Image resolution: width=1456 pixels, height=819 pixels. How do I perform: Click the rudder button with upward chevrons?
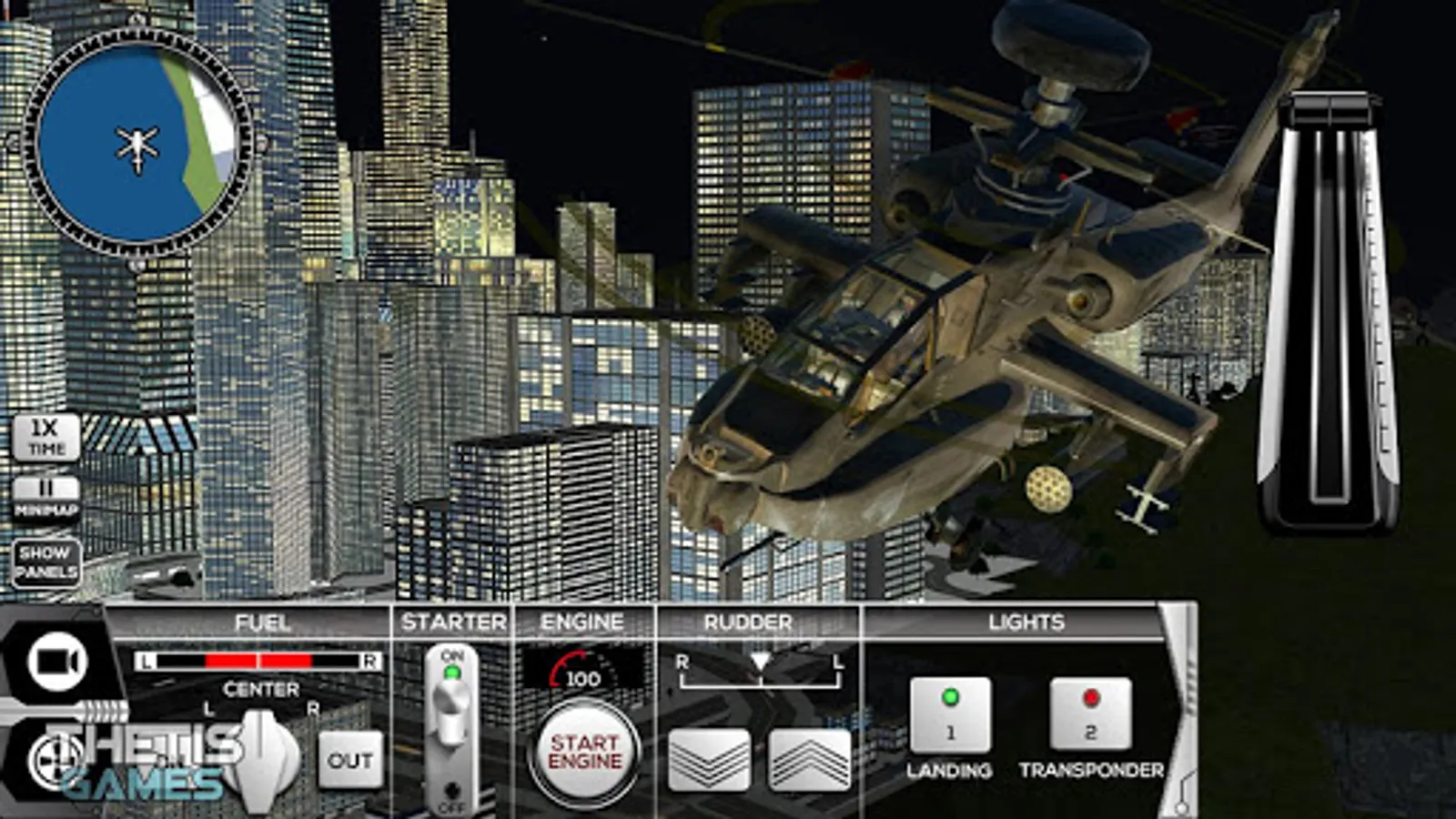[809, 760]
